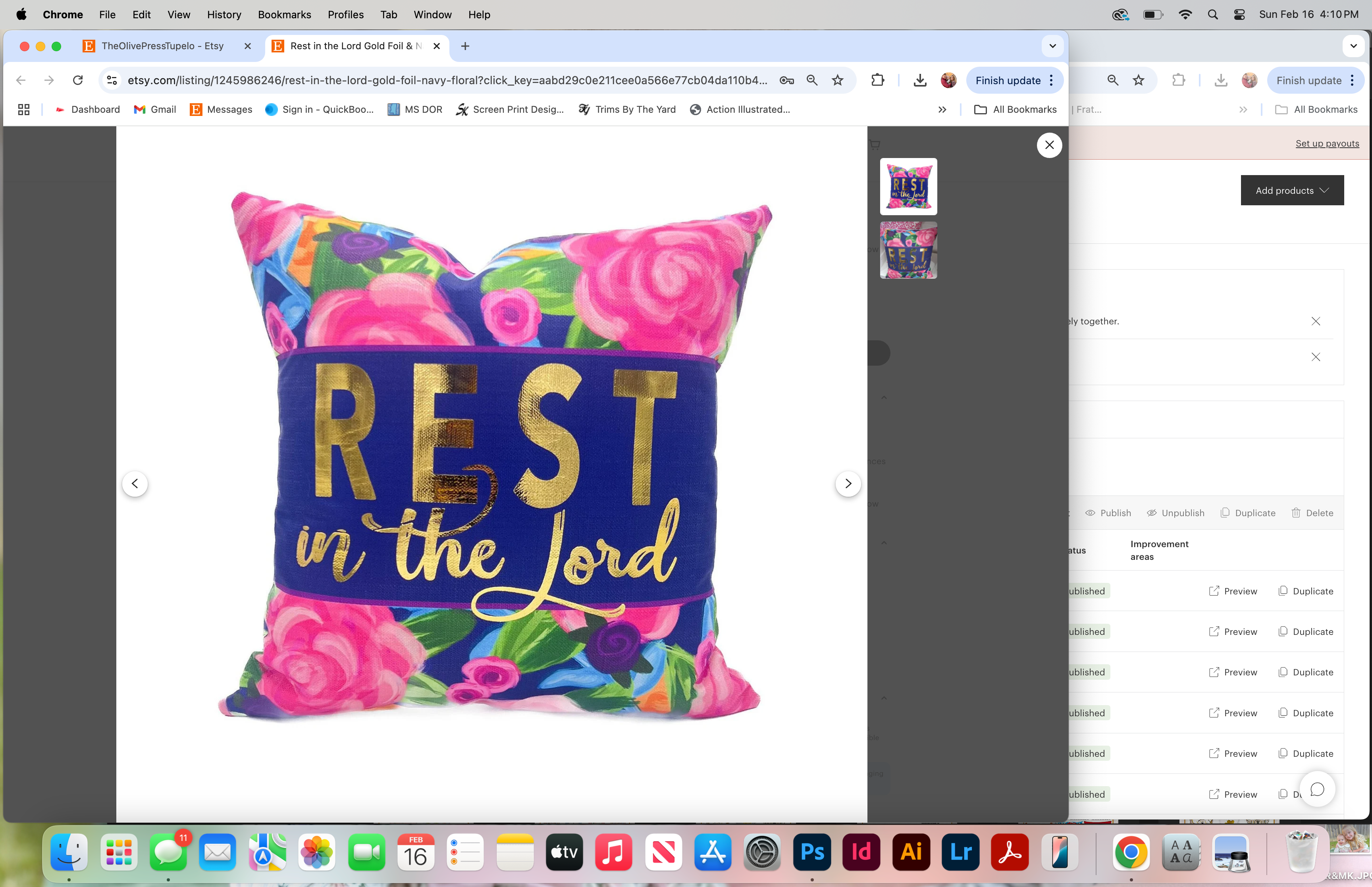Expand hidden bookmarks overflow chevron
The image size is (1372, 887).
[942, 110]
